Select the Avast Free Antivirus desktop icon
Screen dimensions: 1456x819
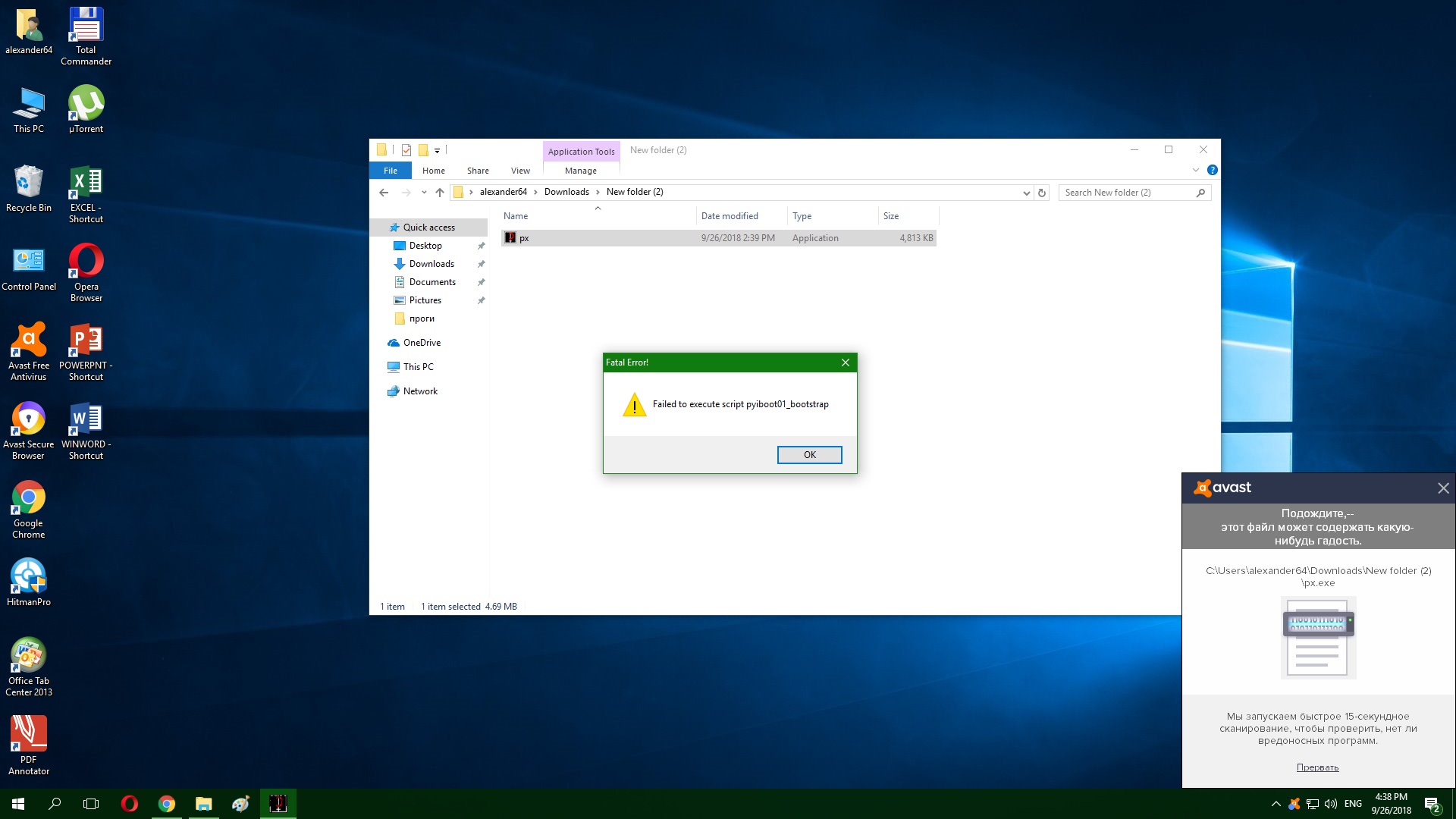pos(29,351)
